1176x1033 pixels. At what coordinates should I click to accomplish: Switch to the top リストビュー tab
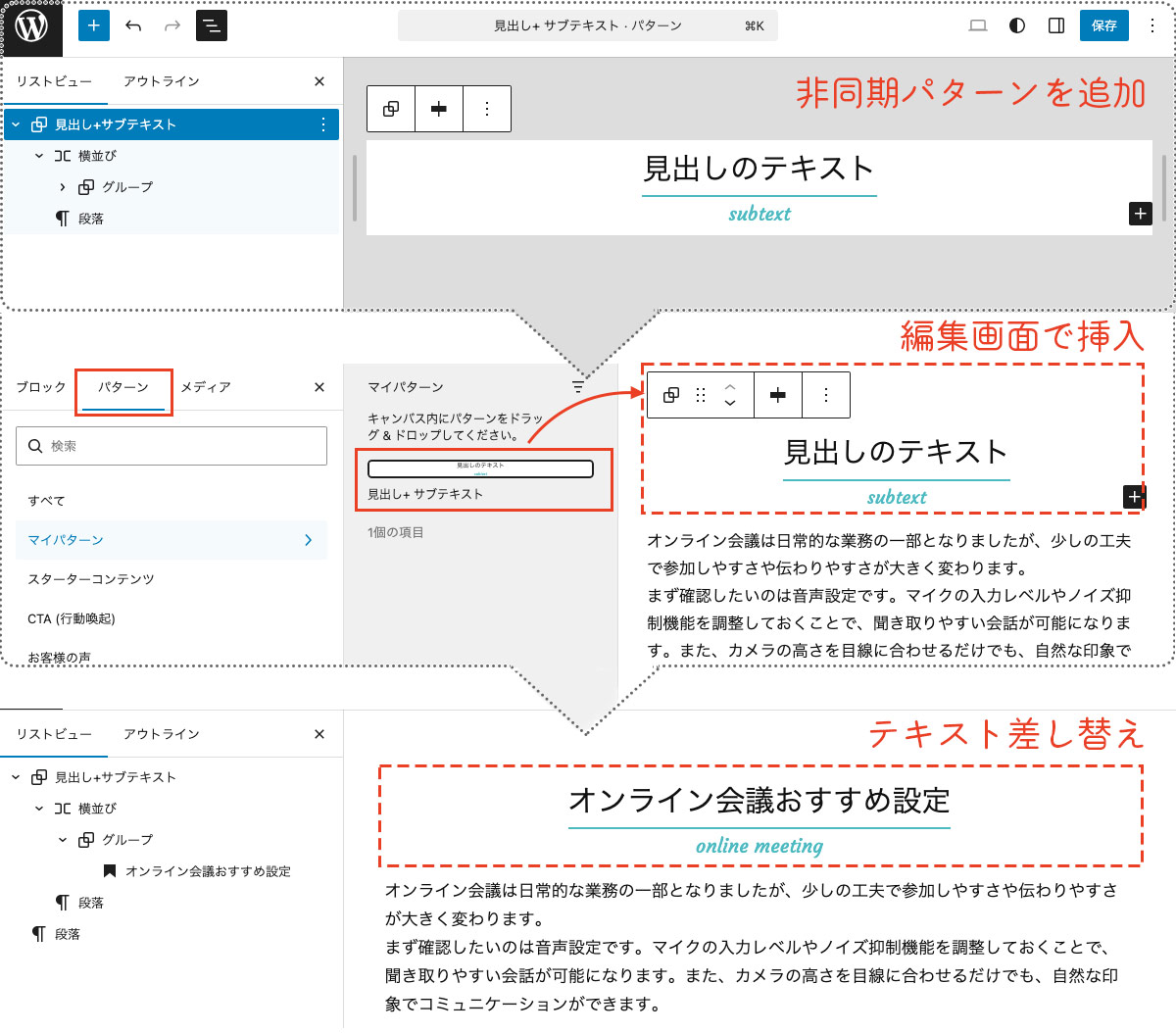54,81
